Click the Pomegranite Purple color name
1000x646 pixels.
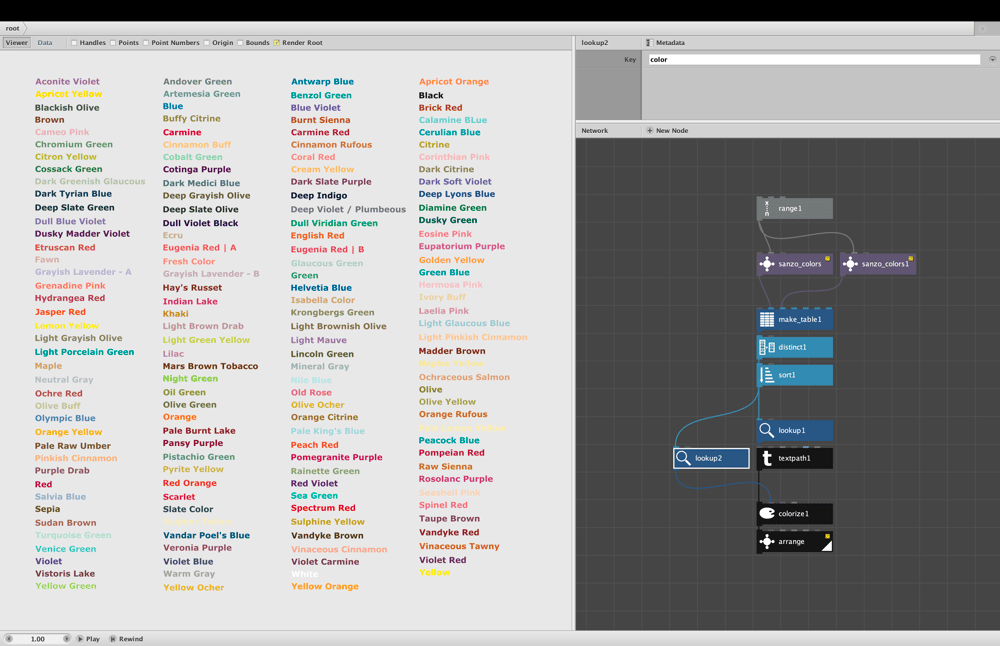[337, 457]
